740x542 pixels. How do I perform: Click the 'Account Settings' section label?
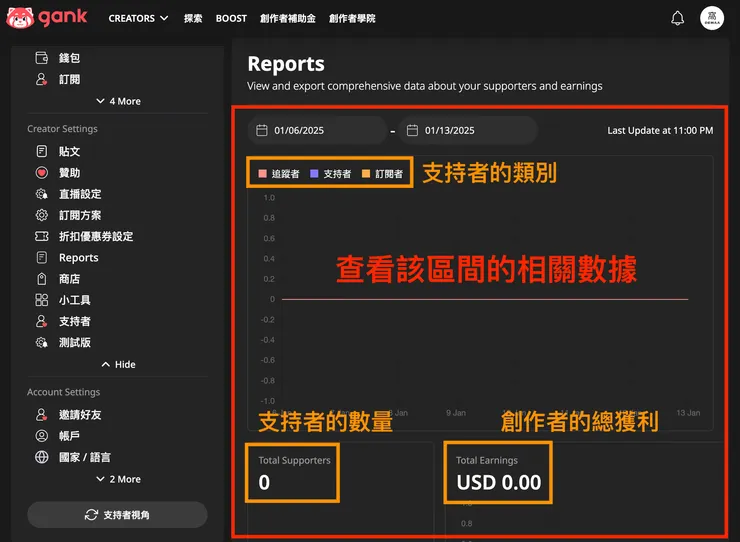[x=64, y=392]
